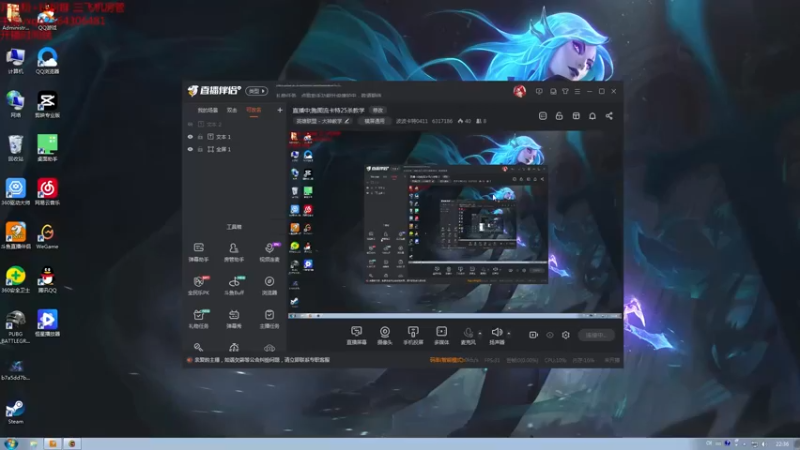Open WeGame desktop shortcut

(x=47, y=236)
